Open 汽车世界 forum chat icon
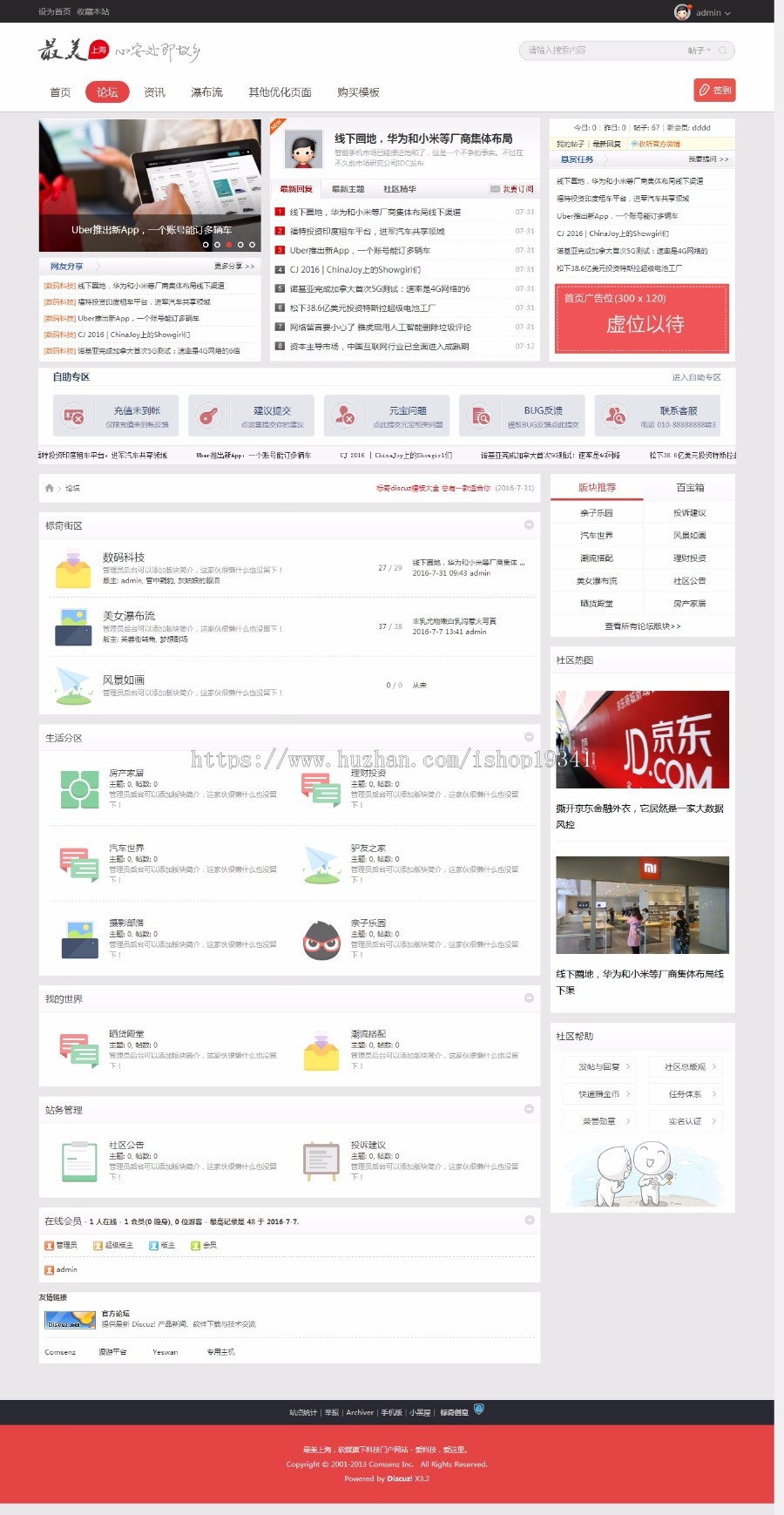Viewport: 784px width, 1515px height. coord(79,864)
